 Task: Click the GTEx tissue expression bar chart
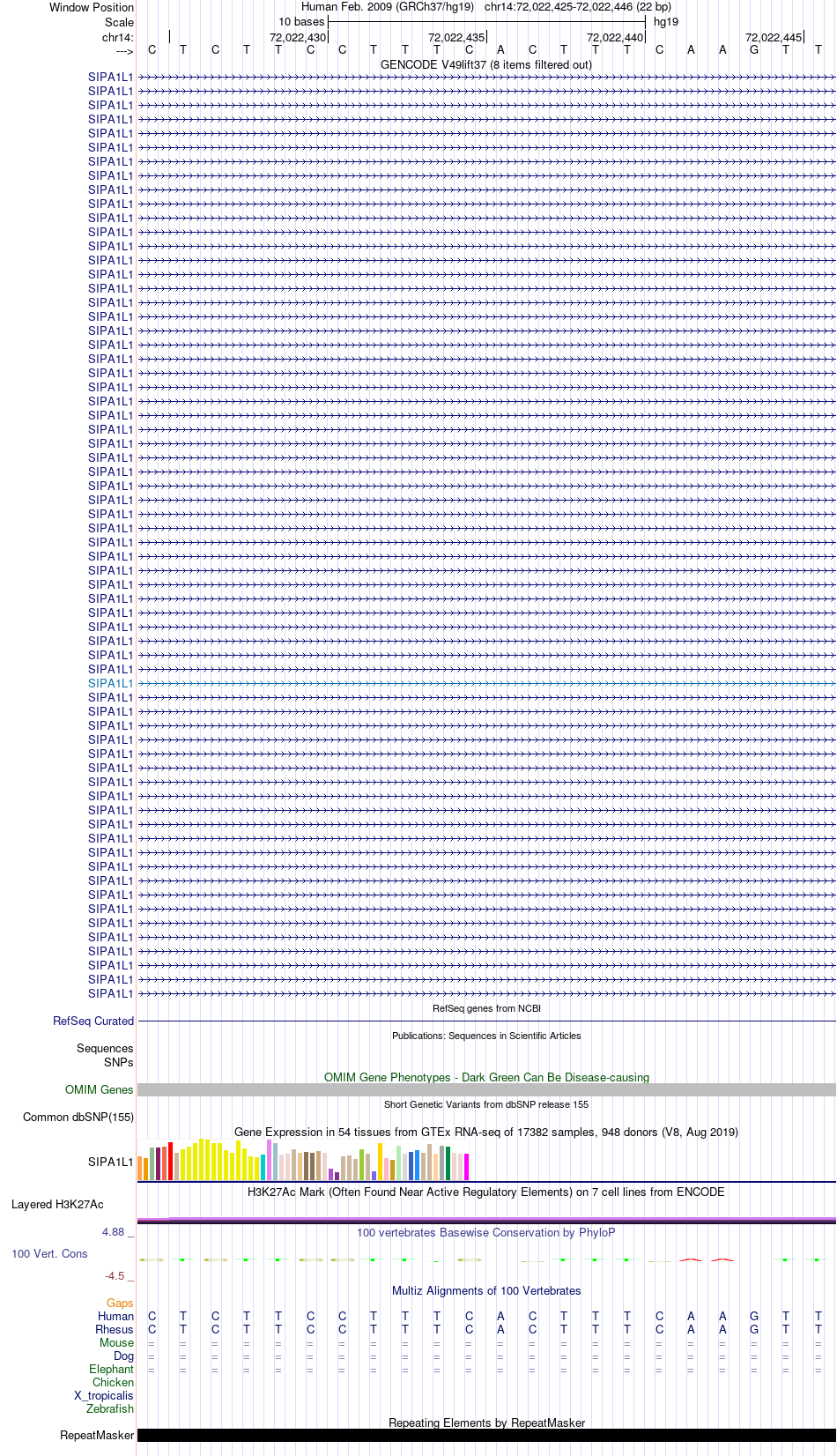tap(304, 1160)
